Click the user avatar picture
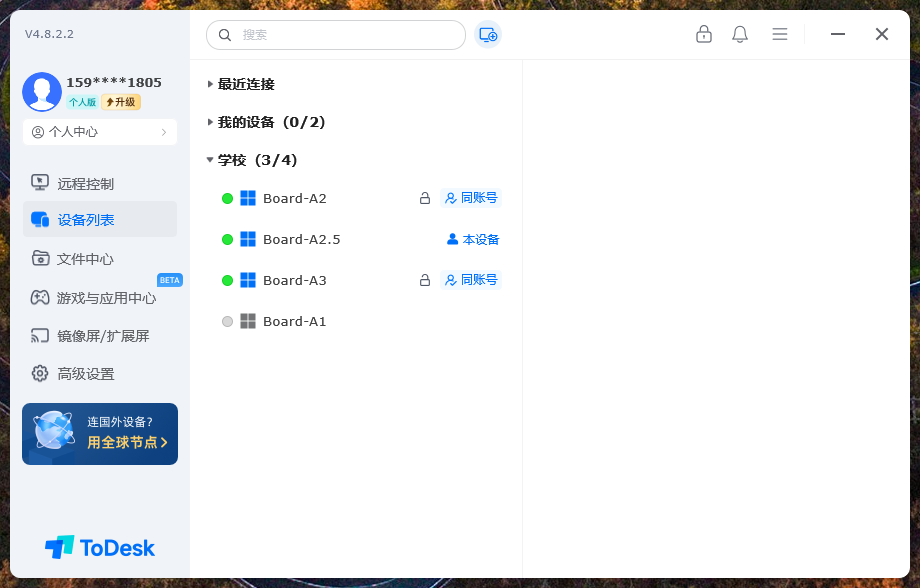 tap(42, 92)
